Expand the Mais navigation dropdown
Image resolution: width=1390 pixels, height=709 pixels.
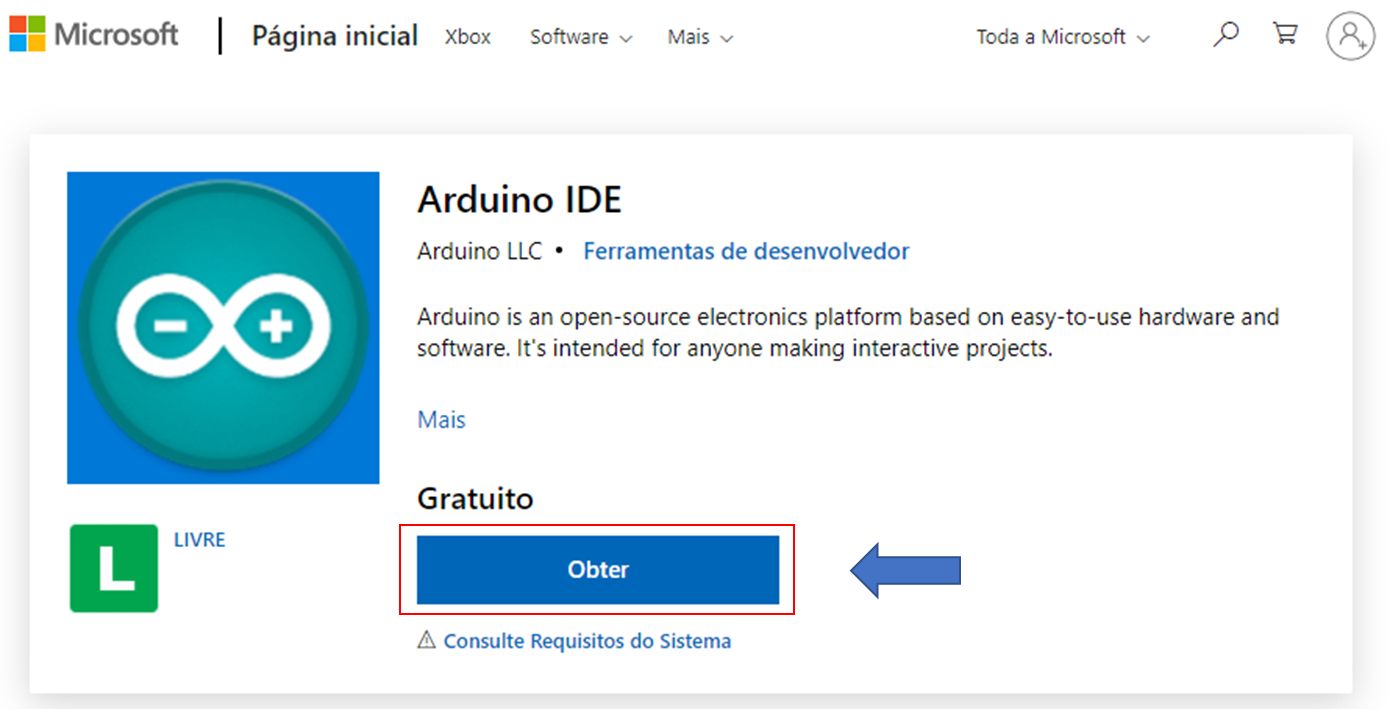(x=700, y=37)
